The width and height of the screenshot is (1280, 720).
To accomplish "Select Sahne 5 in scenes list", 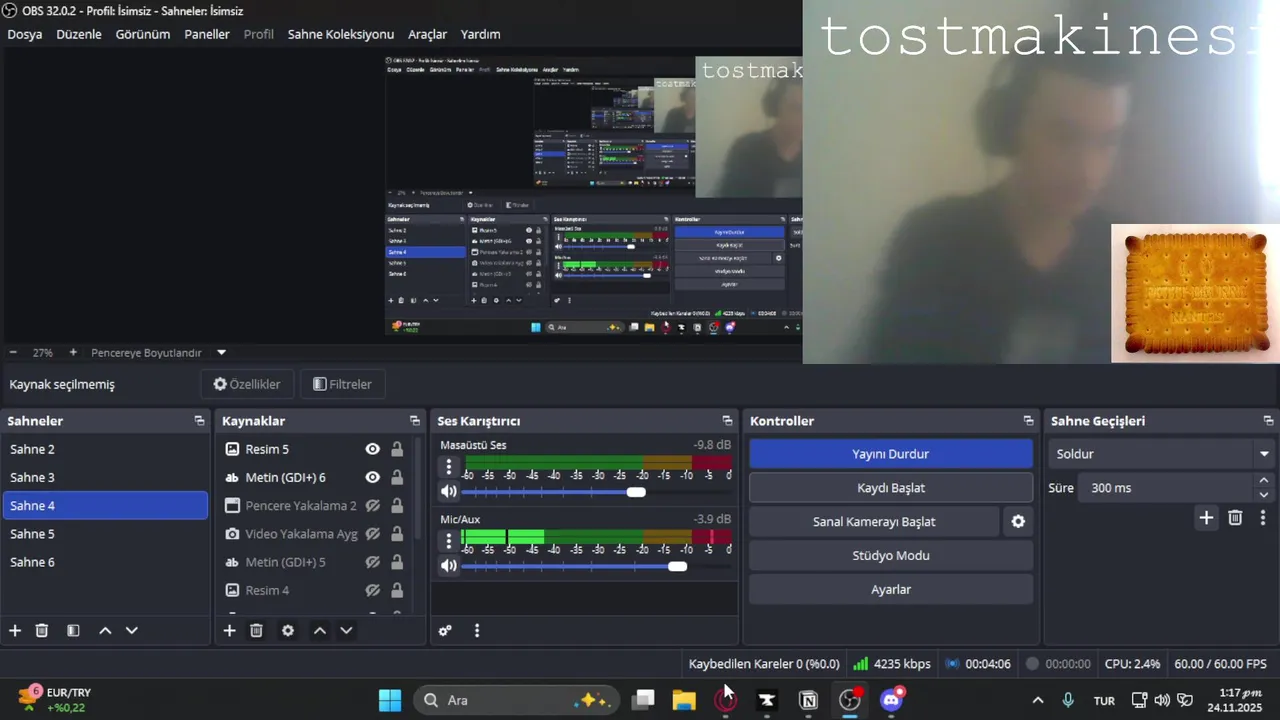I will coord(105,534).
